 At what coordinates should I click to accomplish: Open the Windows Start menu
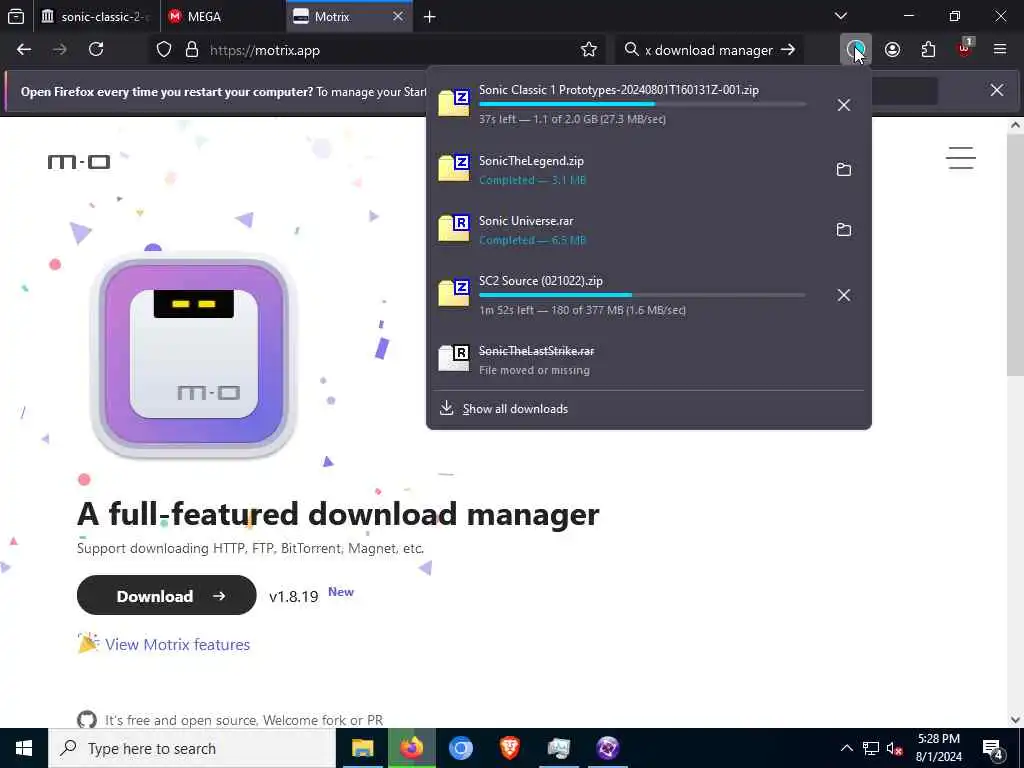(x=24, y=748)
